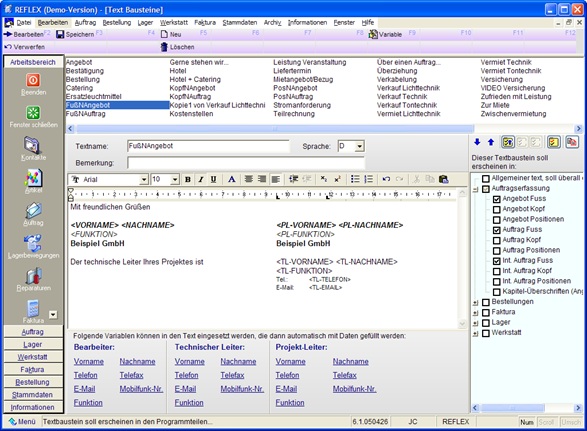The height and width of the screenshot is (431, 587).
Task: Open Reparaturen from the sidebar
Action: pos(33,276)
